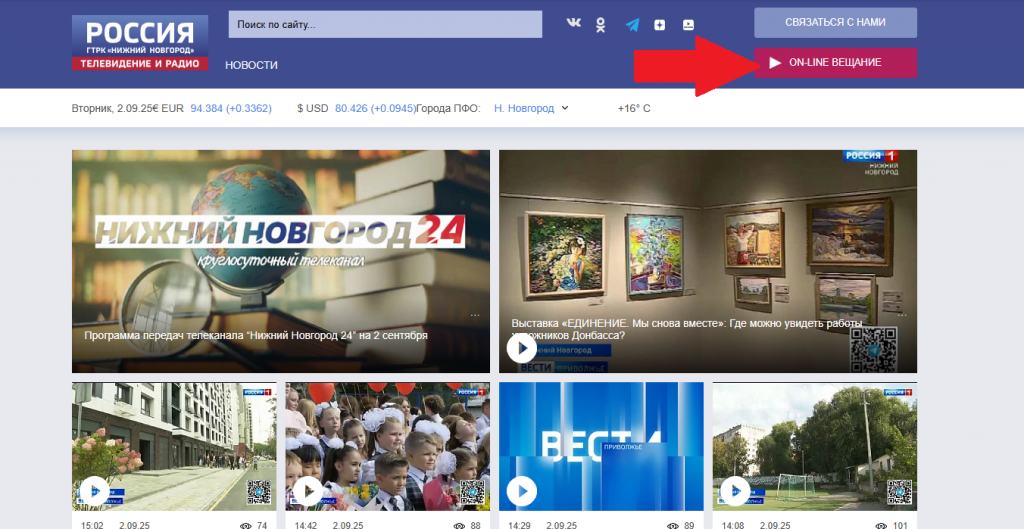The image size is (1024, 529).
Task: Open the Нижний Новгород 24 program schedule
Action: pos(256,336)
